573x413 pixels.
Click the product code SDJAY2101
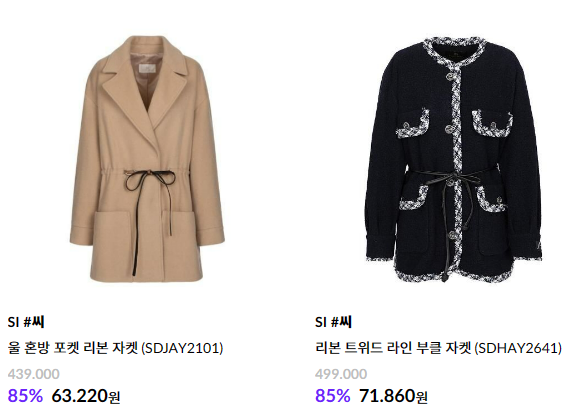click(x=182, y=348)
